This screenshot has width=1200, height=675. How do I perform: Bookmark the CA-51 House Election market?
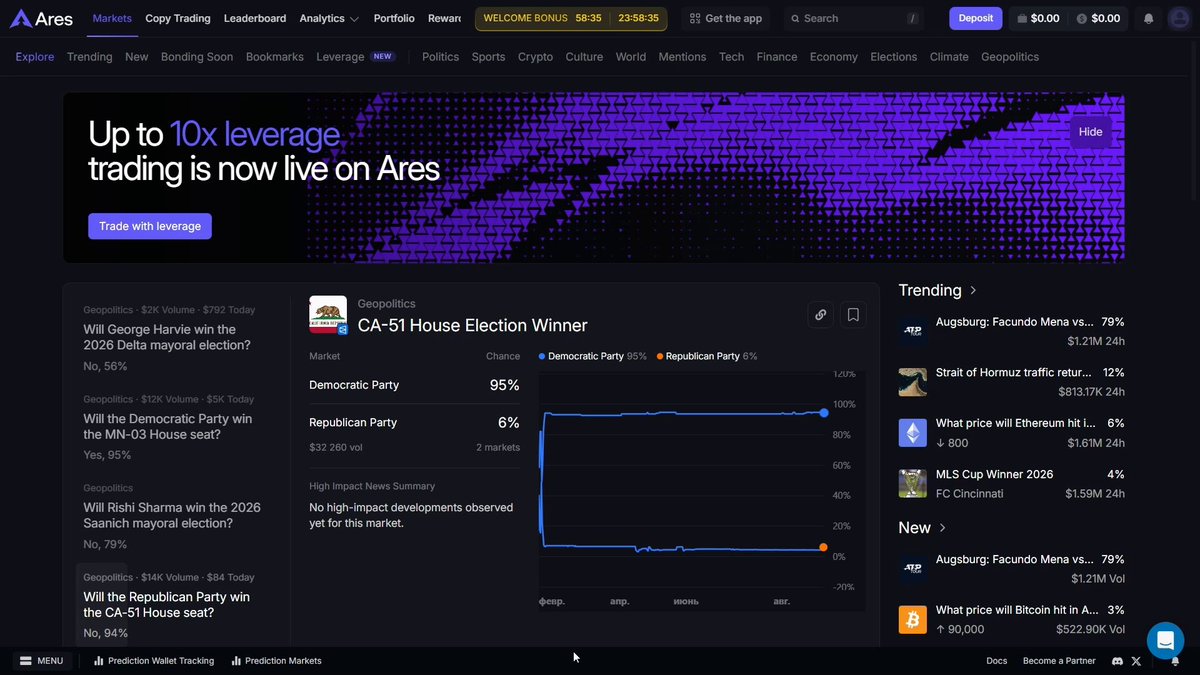pos(853,314)
